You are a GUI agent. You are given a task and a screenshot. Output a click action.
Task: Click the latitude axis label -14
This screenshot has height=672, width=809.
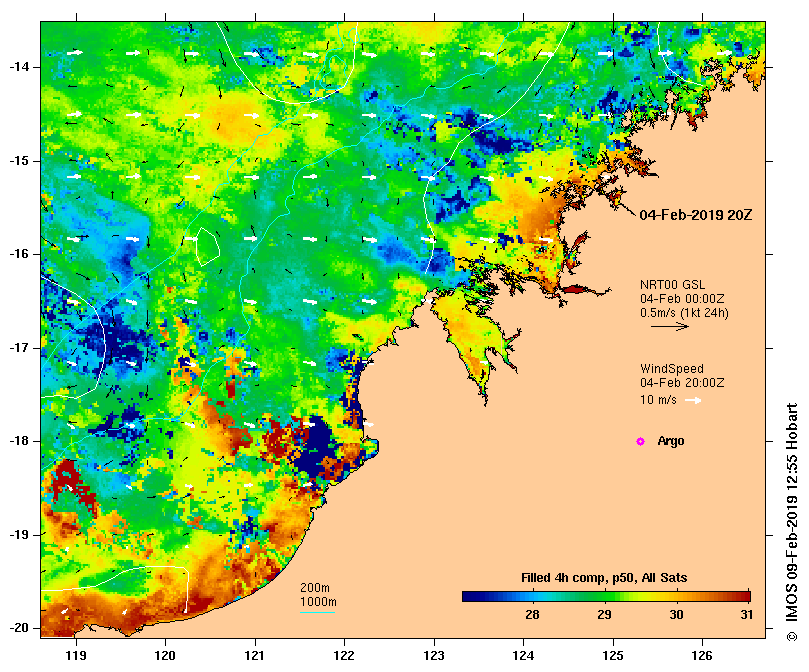point(19,67)
